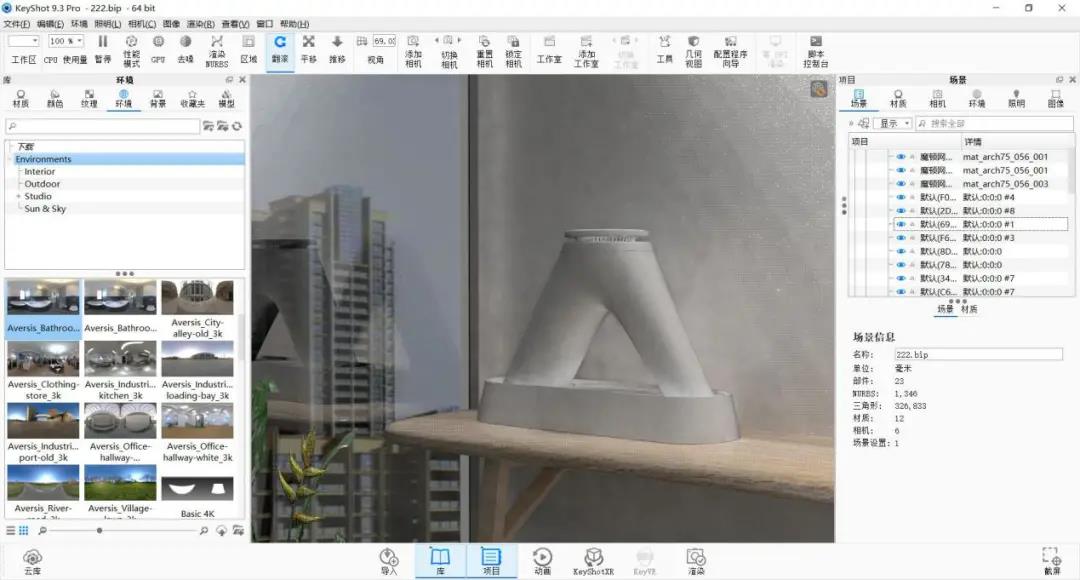
Task: Open the 帮助(H) menu
Action: click(293, 24)
